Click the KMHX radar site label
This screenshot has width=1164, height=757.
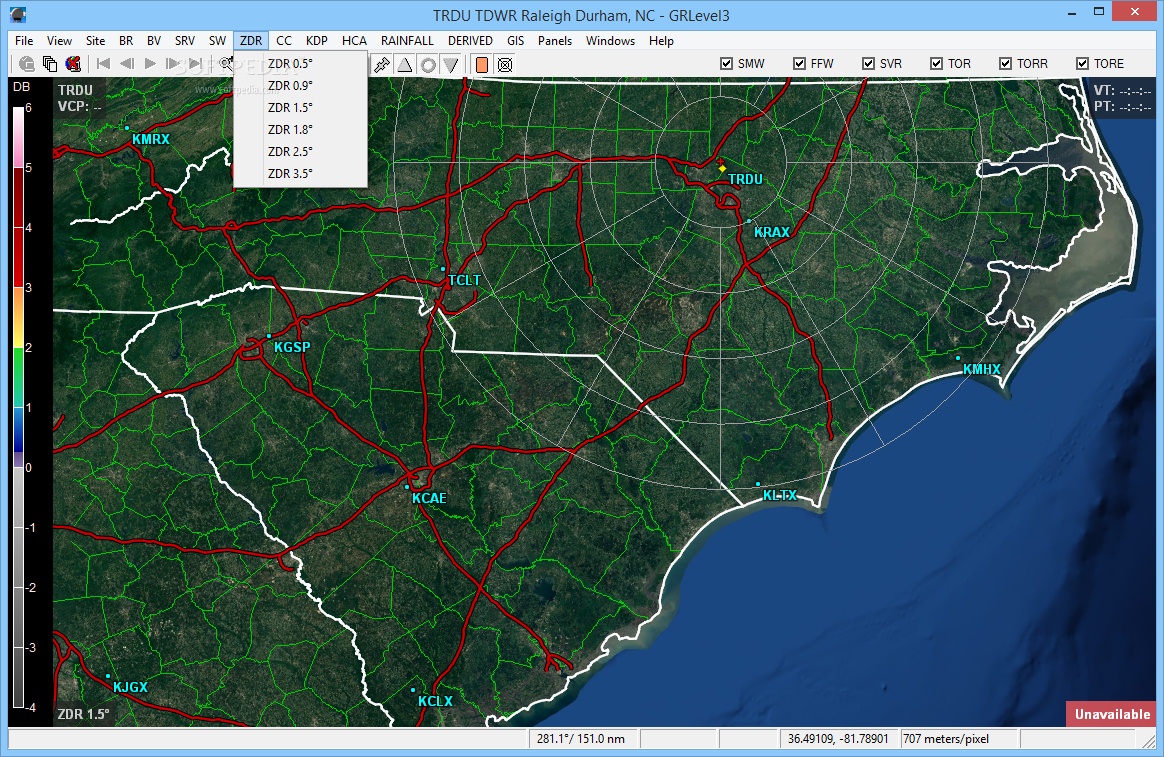[x=981, y=370]
